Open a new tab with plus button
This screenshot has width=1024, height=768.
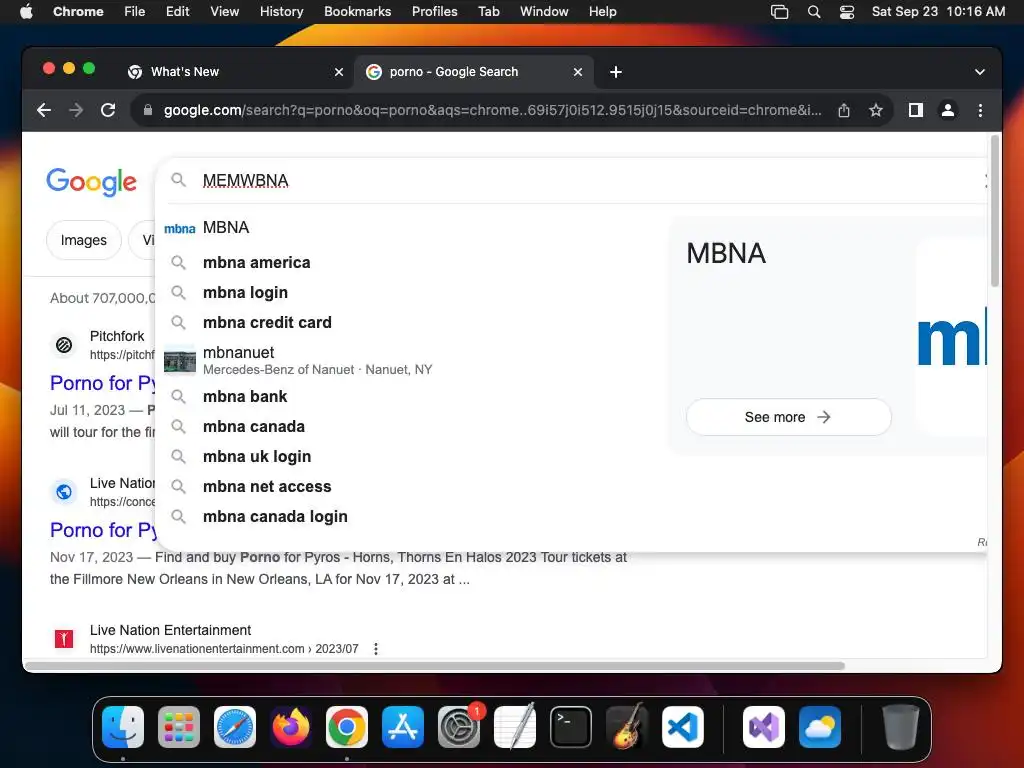(615, 72)
